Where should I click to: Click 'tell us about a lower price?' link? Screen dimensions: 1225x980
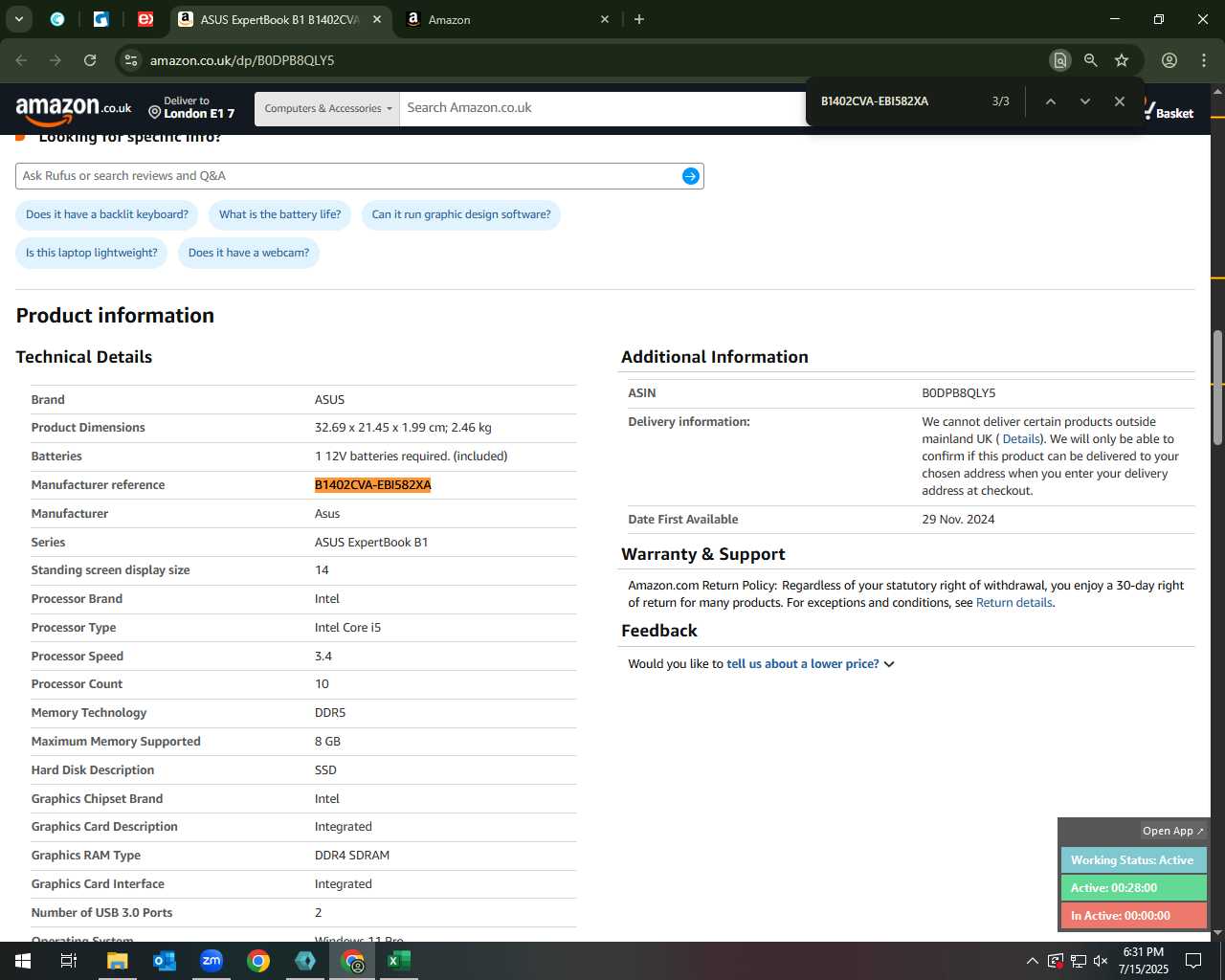[x=802, y=664]
